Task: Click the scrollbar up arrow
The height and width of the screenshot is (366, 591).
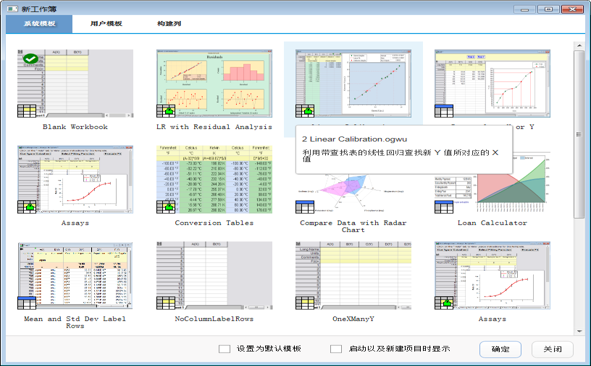Action: [x=579, y=46]
